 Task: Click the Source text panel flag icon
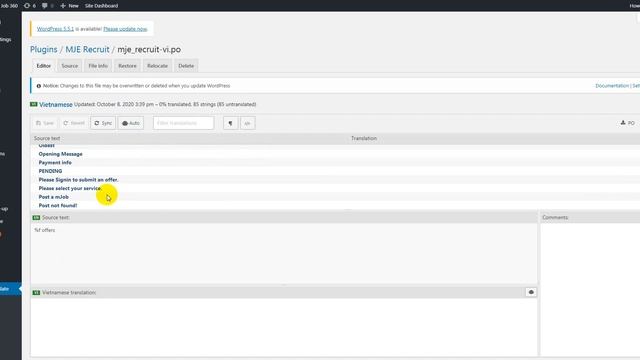tap(36, 218)
